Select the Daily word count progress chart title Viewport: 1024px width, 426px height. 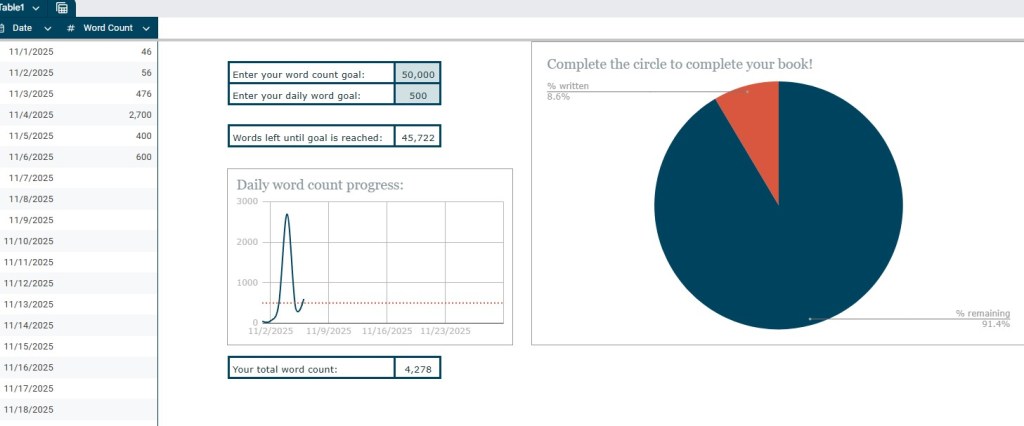coord(319,185)
